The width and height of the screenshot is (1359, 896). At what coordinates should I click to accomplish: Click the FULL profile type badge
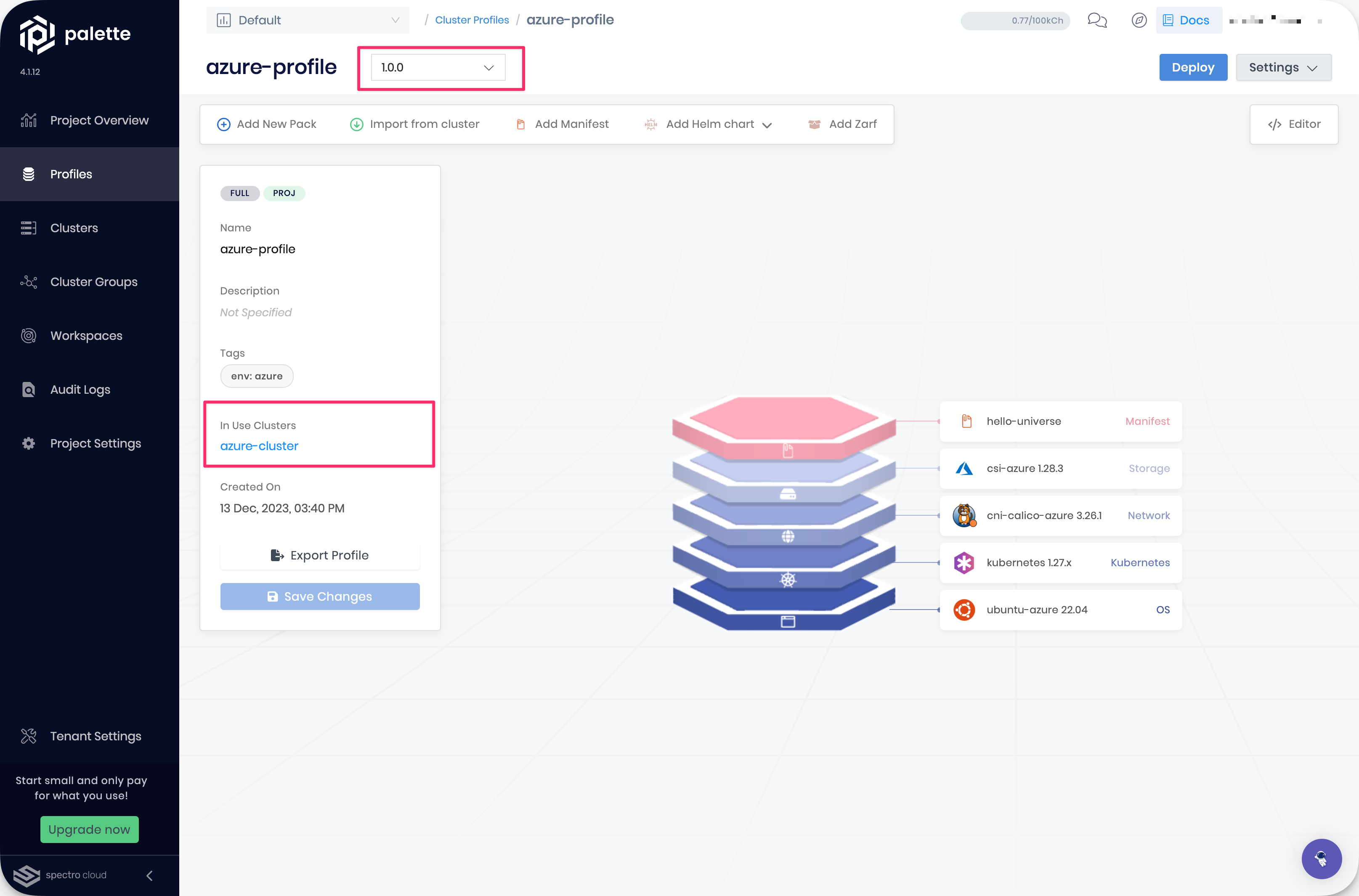click(x=239, y=193)
